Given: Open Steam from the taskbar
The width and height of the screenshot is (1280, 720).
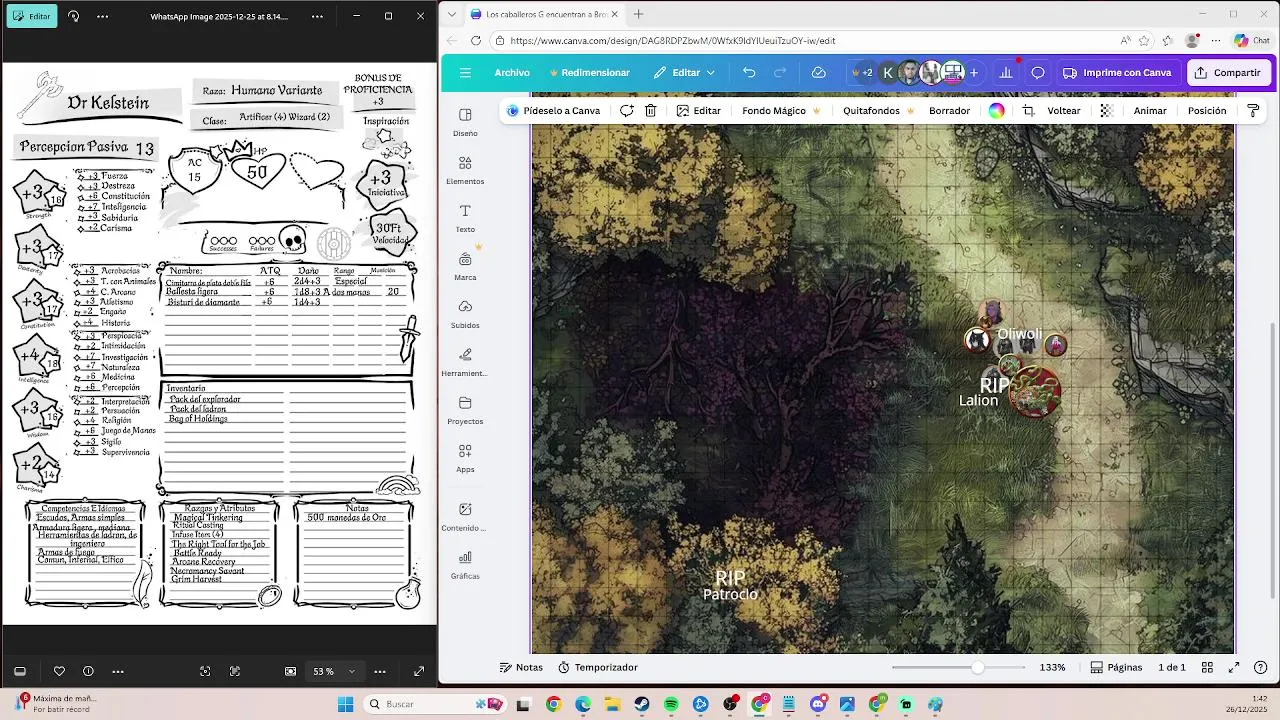Looking at the screenshot, I should click(x=641, y=704).
